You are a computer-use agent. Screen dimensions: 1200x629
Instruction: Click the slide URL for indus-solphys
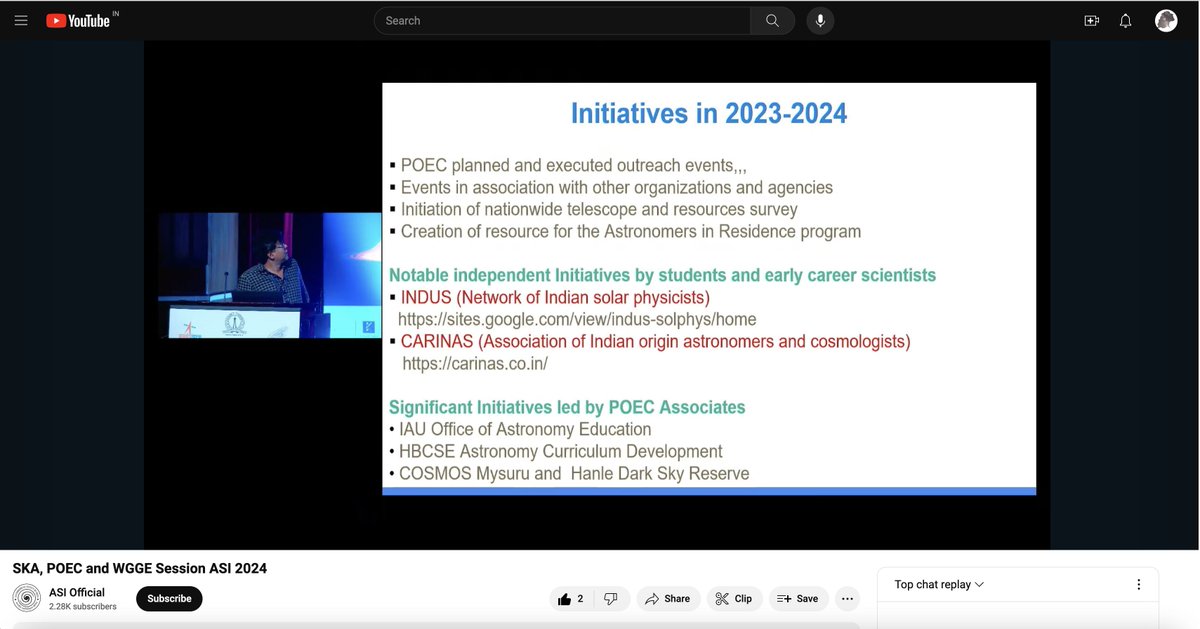[577, 320]
